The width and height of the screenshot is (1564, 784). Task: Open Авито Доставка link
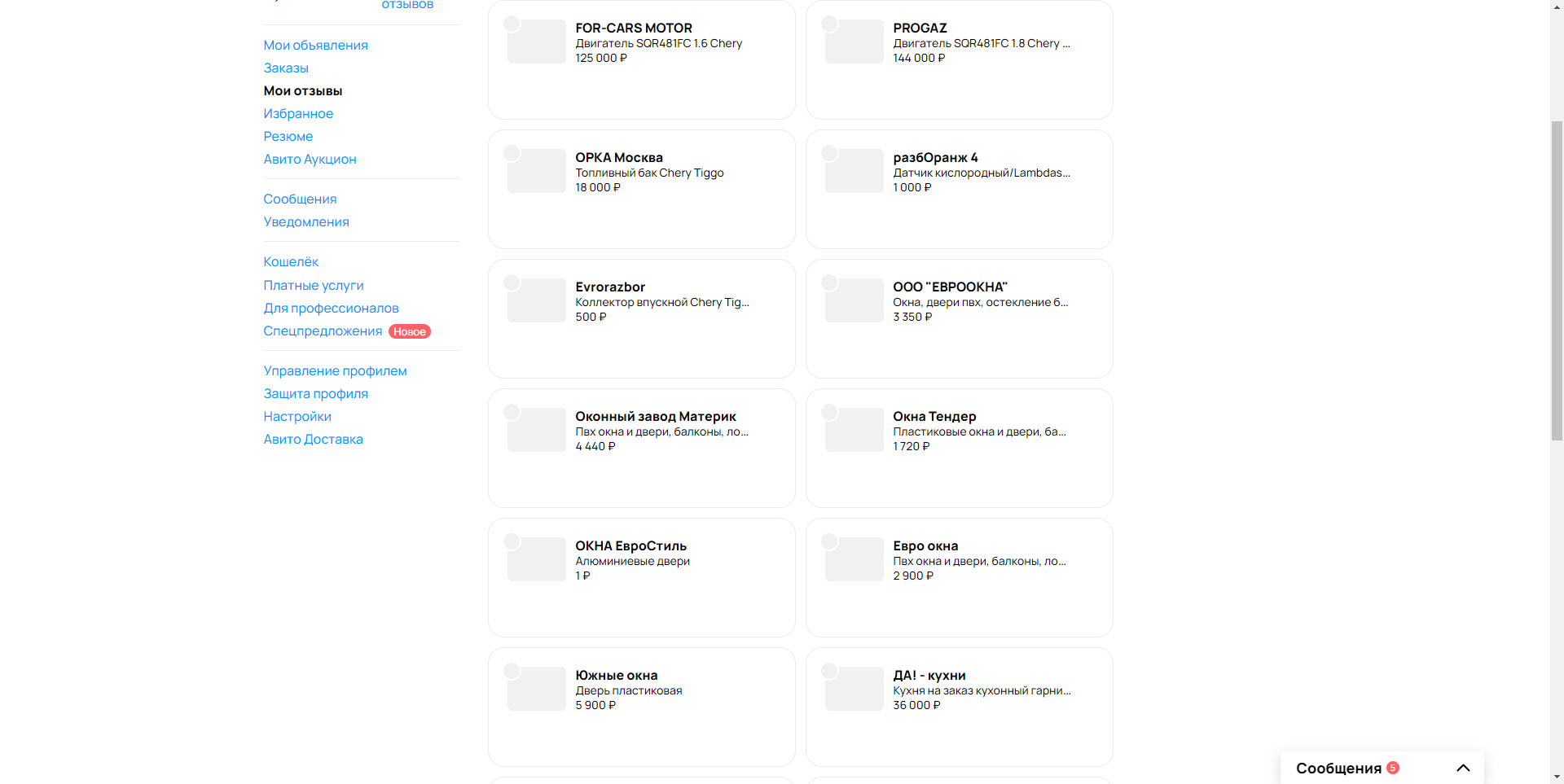[x=313, y=439]
